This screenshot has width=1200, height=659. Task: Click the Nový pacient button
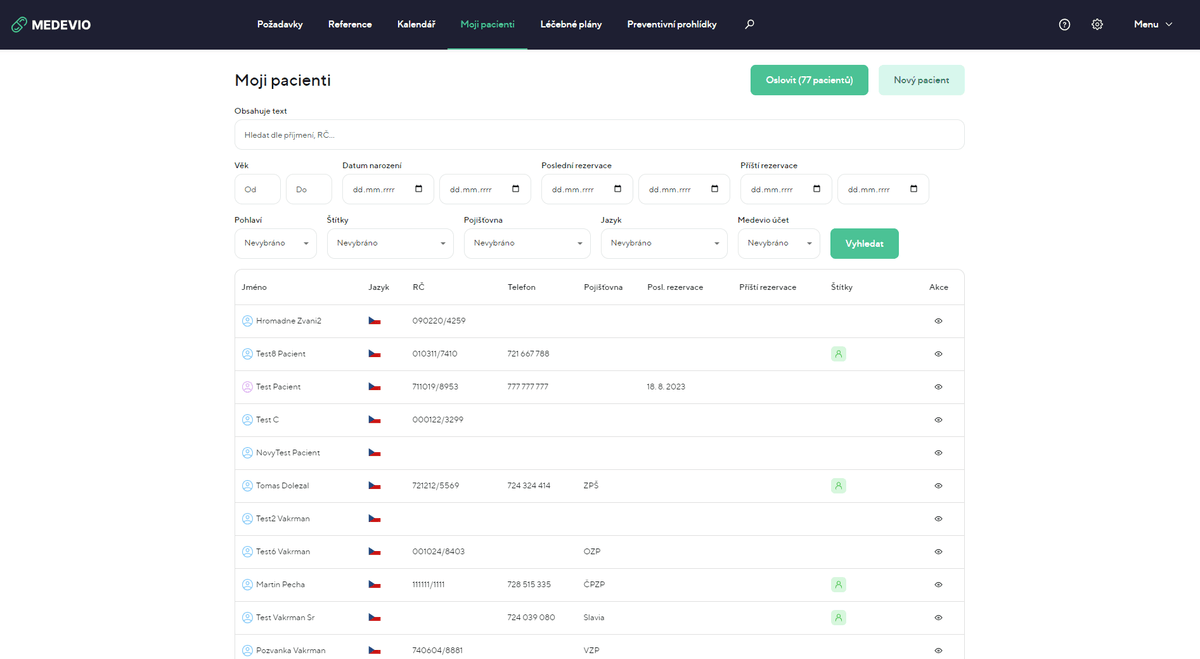pyautogui.click(x=921, y=80)
